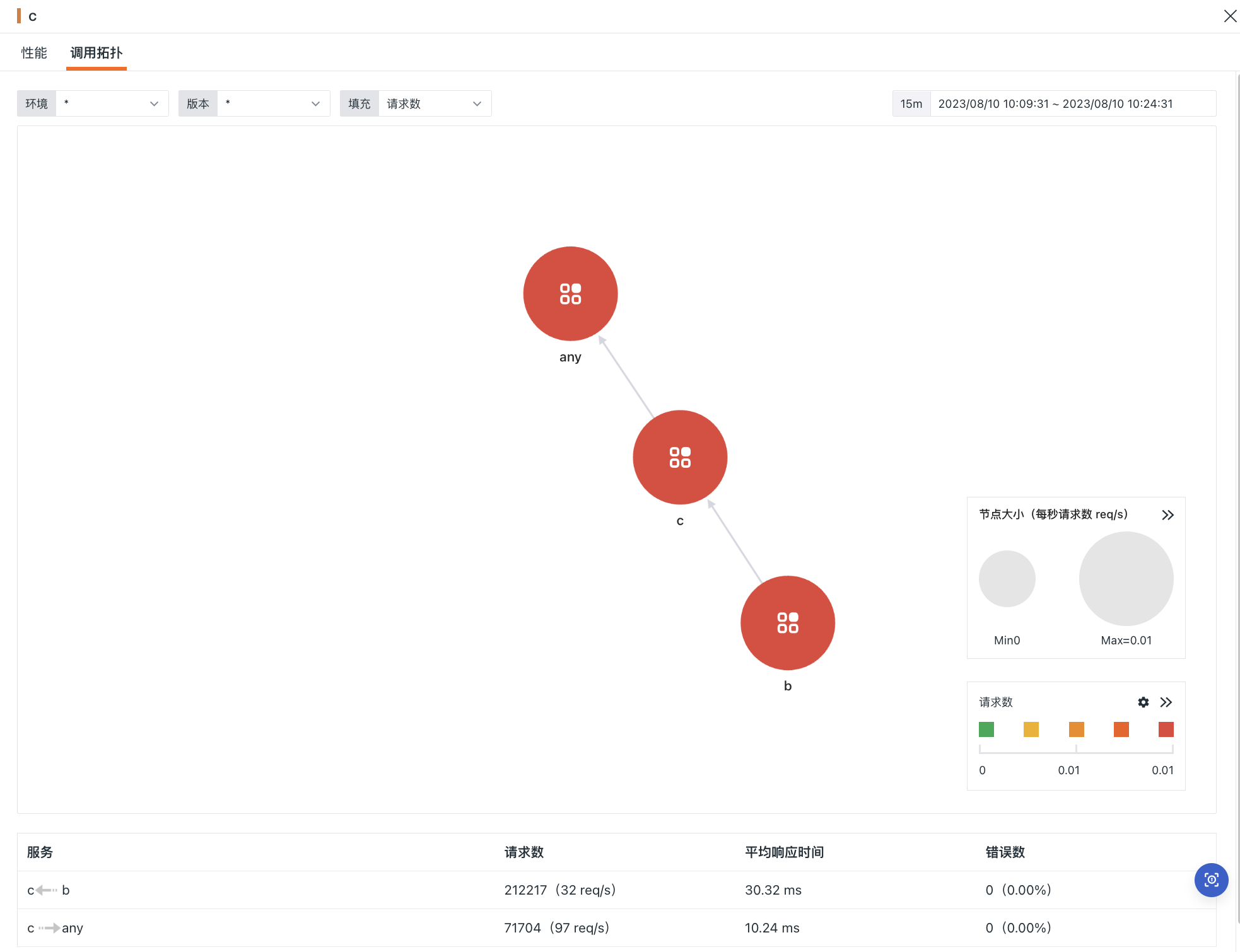The image size is (1240, 952).
Task: Click the 错误数 column header
Action: [x=1005, y=852]
